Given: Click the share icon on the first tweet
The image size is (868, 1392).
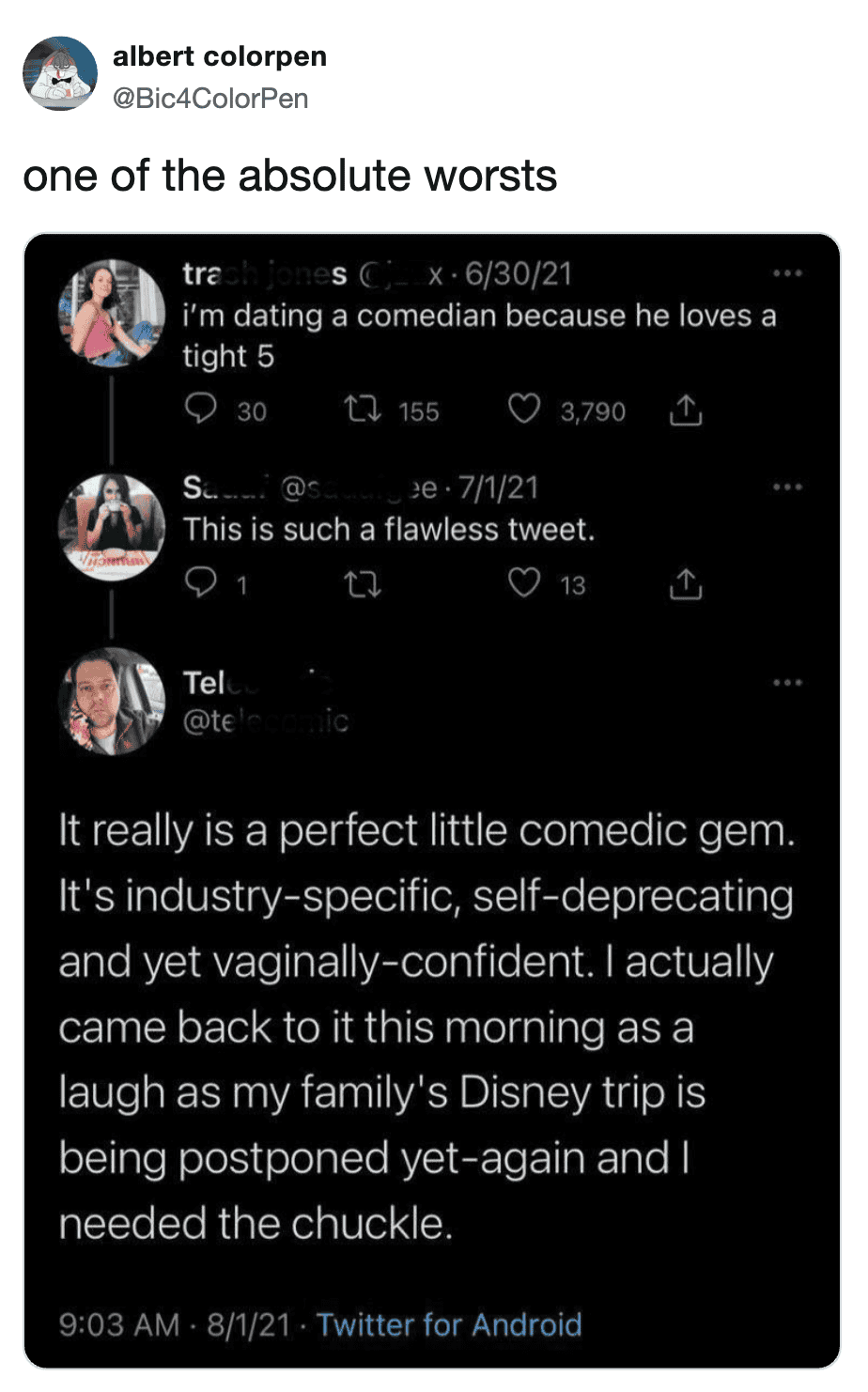Looking at the screenshot, I should (686, 410).
